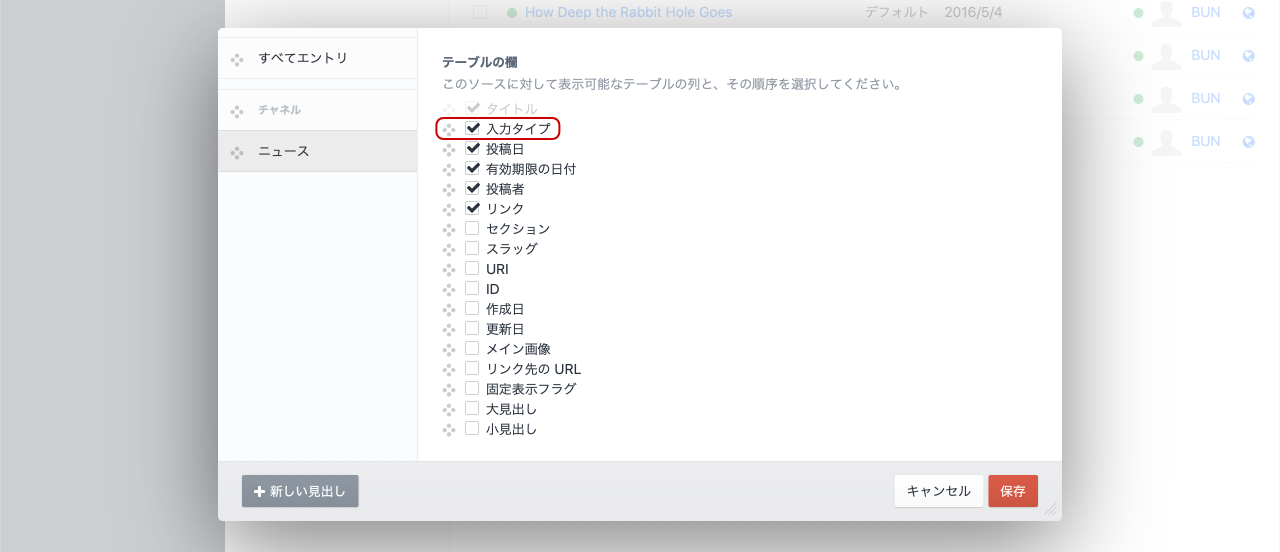Click the drag handle beside 更新日

coord(449,330)
